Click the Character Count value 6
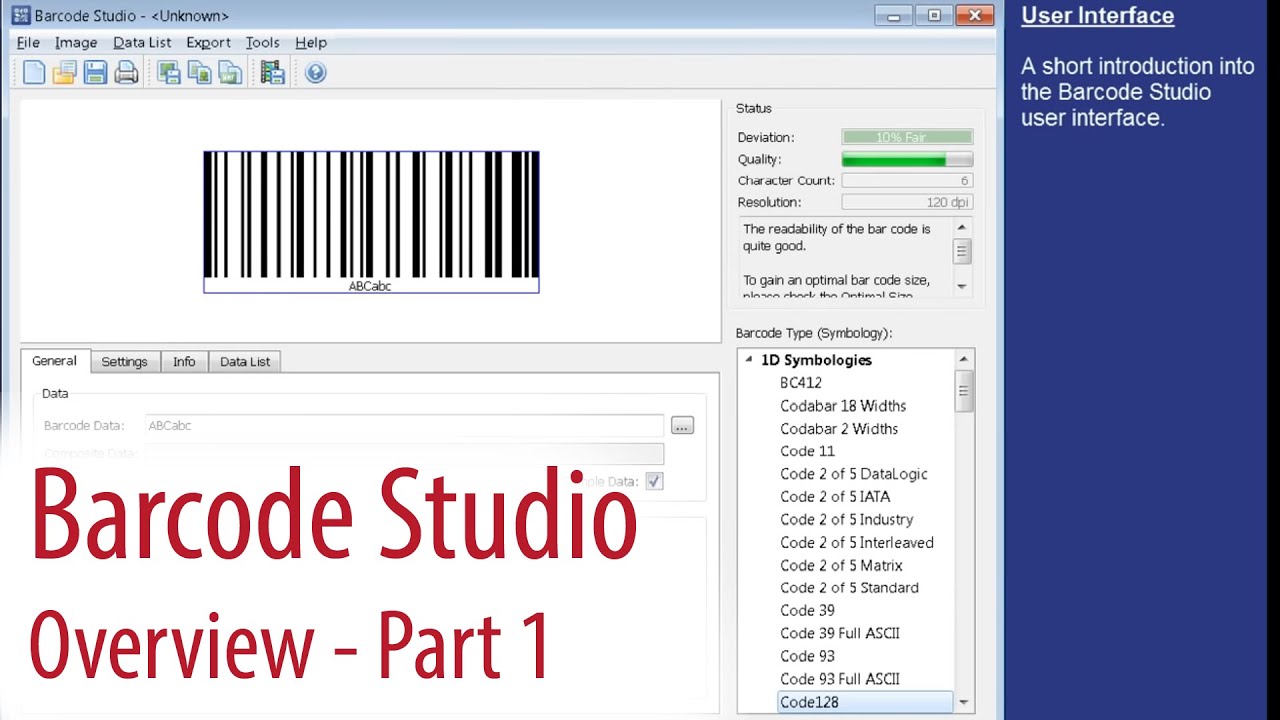 click(907, 181)
